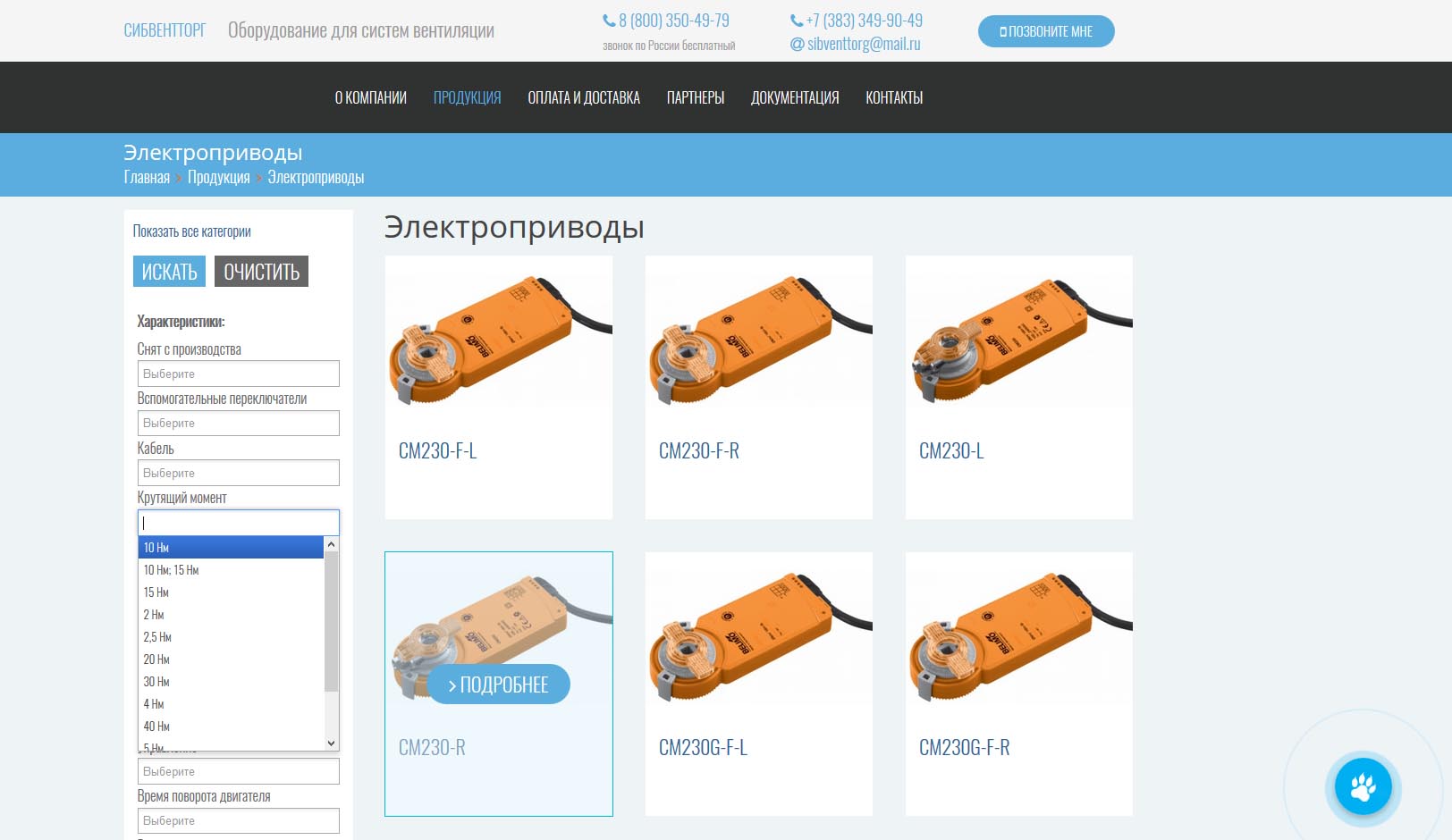This screenshot has width=1452, height=840.
Task: Click the list scrollbar down arrow
Action: point(332,743)
